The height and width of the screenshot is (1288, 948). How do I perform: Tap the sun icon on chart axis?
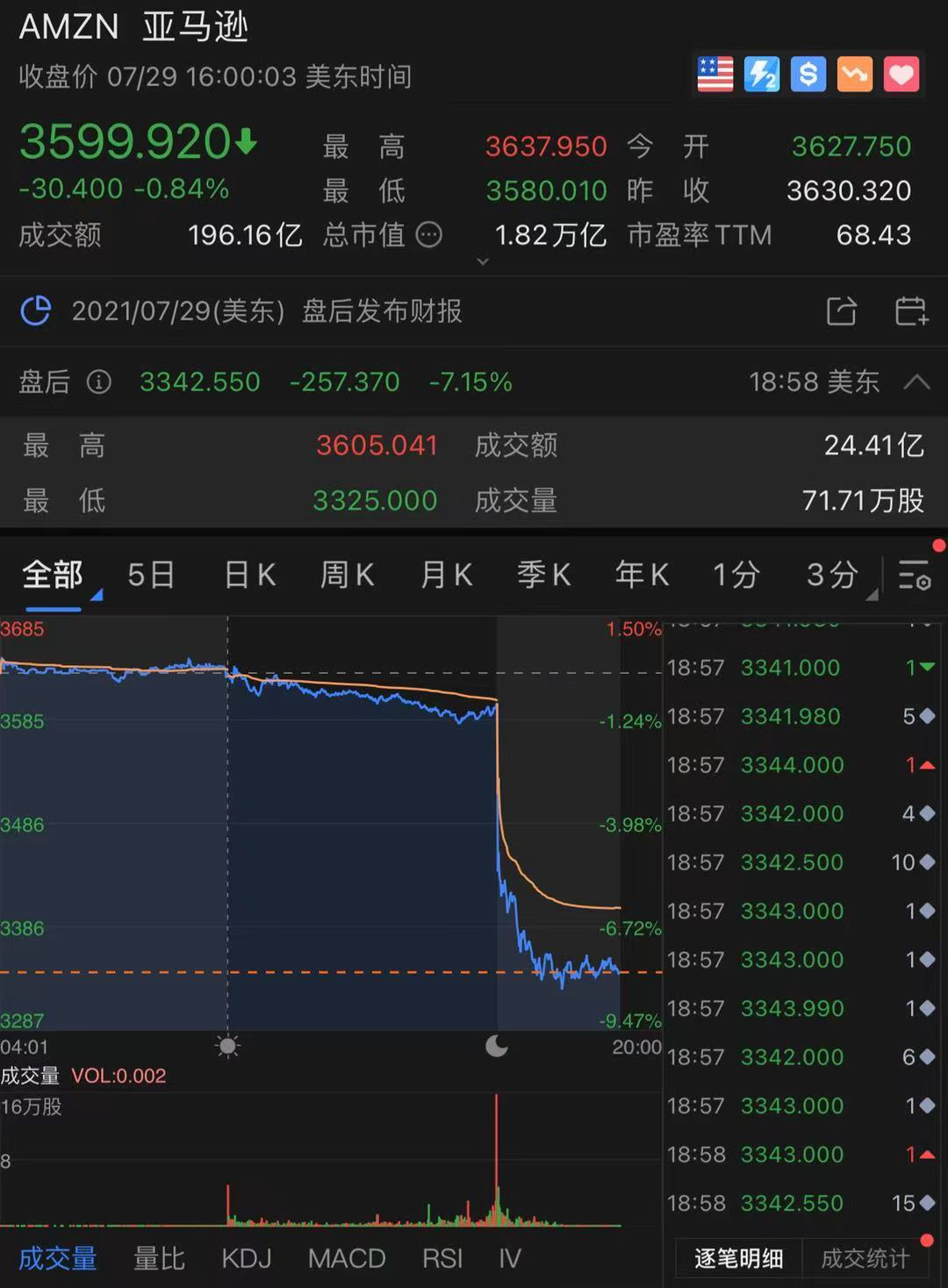point(228,1045)
